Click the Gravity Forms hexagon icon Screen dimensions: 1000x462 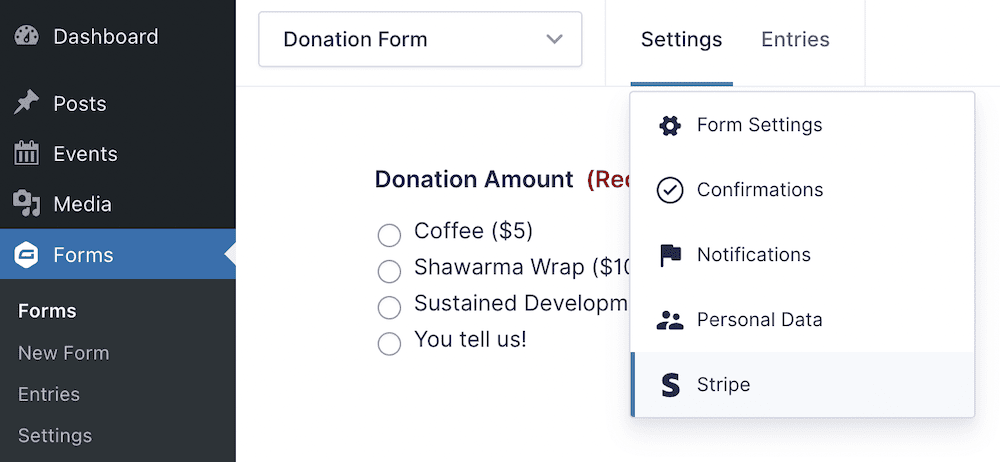point(27,255)
